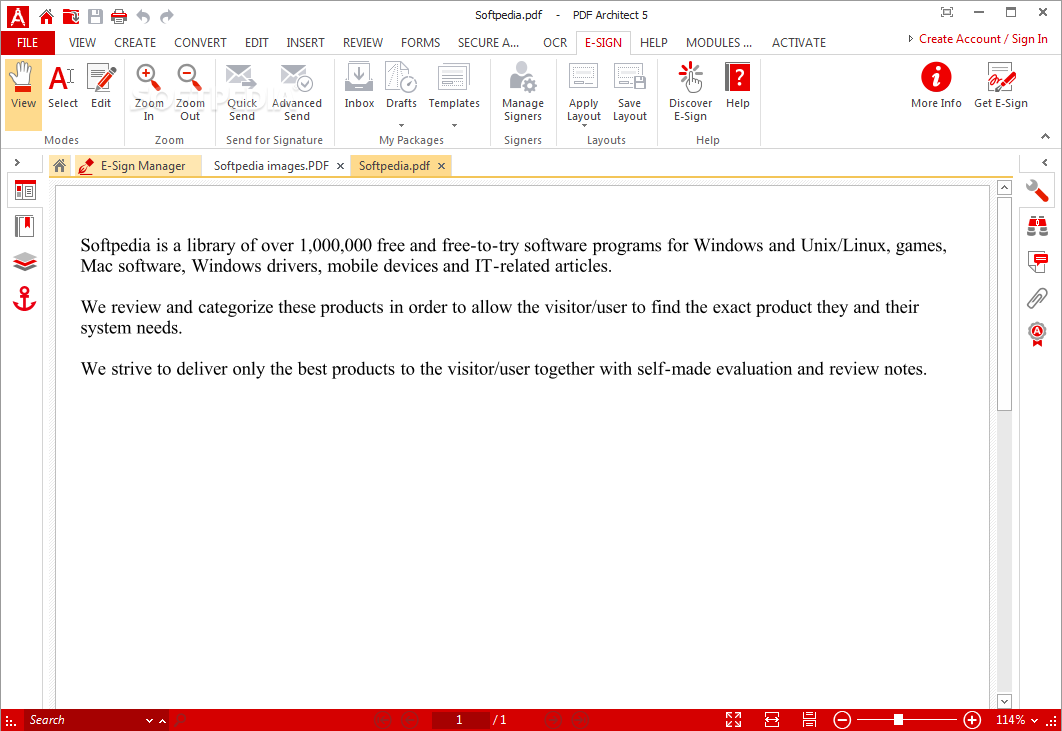1062x731 pixels.
Task: Open the bookmarks side panel
Action: point(25,226)
